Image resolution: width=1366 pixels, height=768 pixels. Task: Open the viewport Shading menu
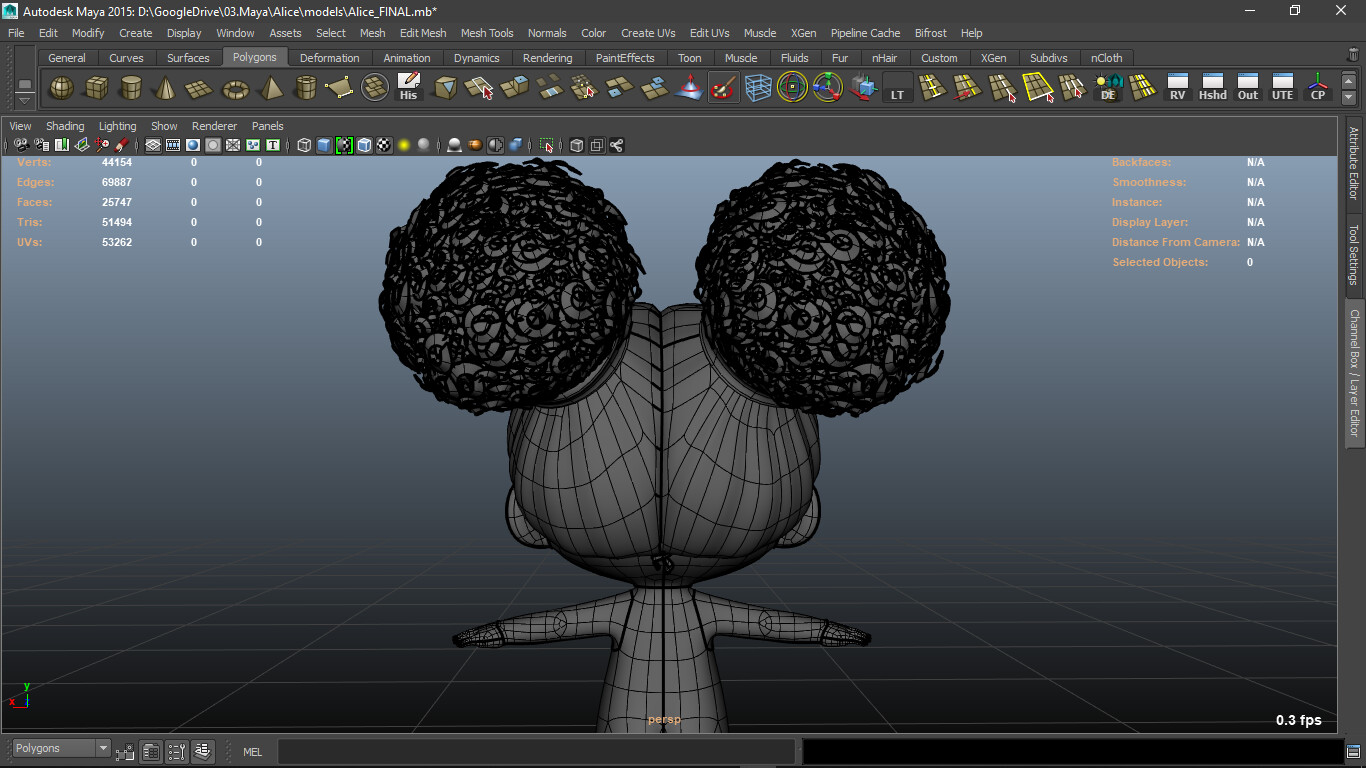tap(65, 126)
